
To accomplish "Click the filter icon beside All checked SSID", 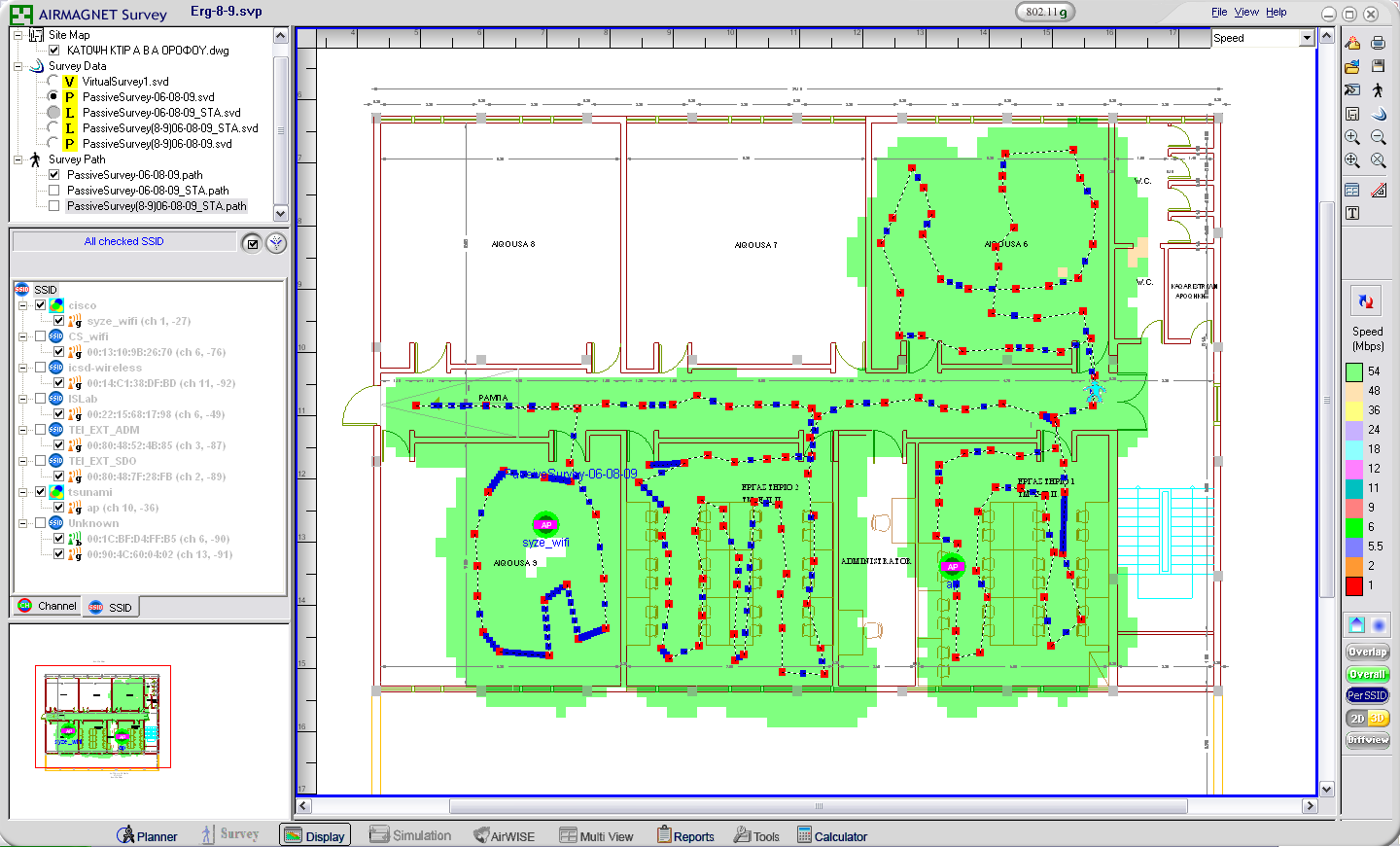I will (277, 243).
